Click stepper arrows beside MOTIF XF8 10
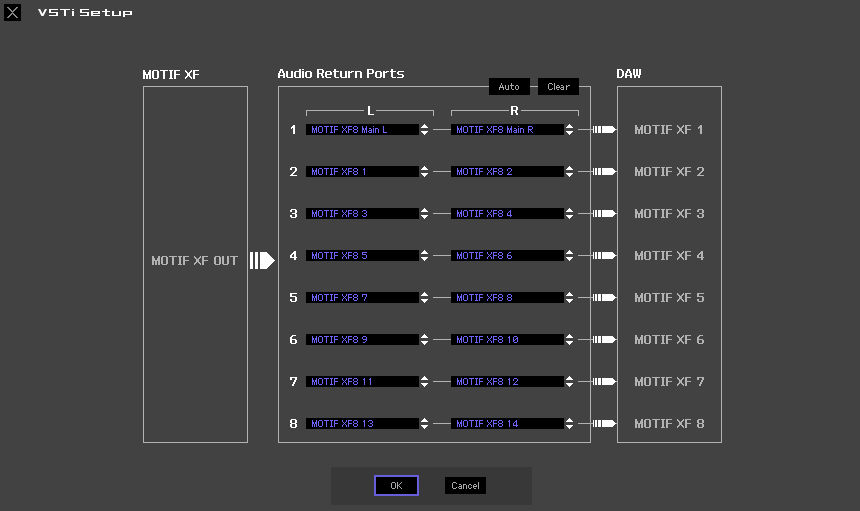This screenshot has width=860, height=511. [569, 340]
